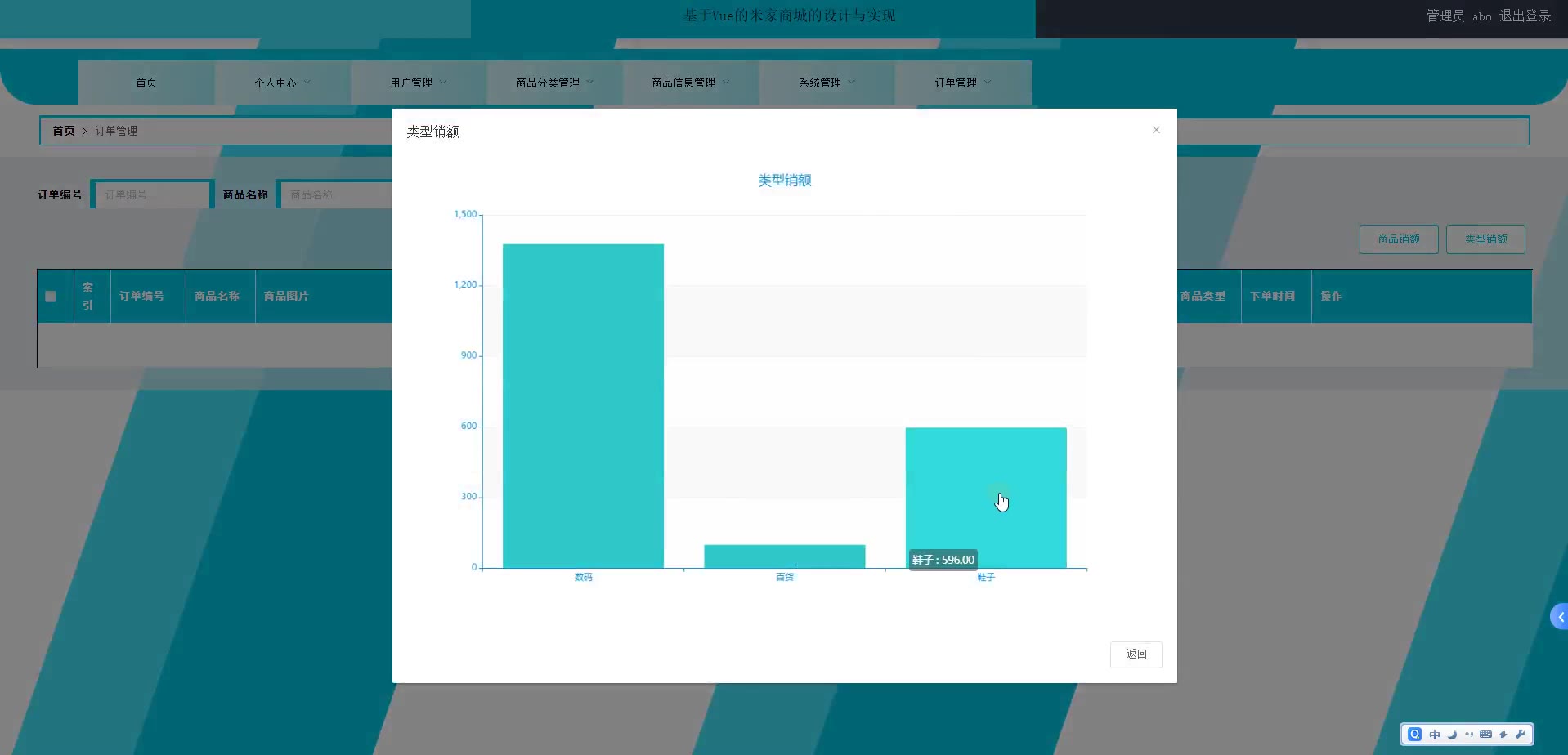
Task: Expand the blue side panel arrow
Action: click(1559, 617)
